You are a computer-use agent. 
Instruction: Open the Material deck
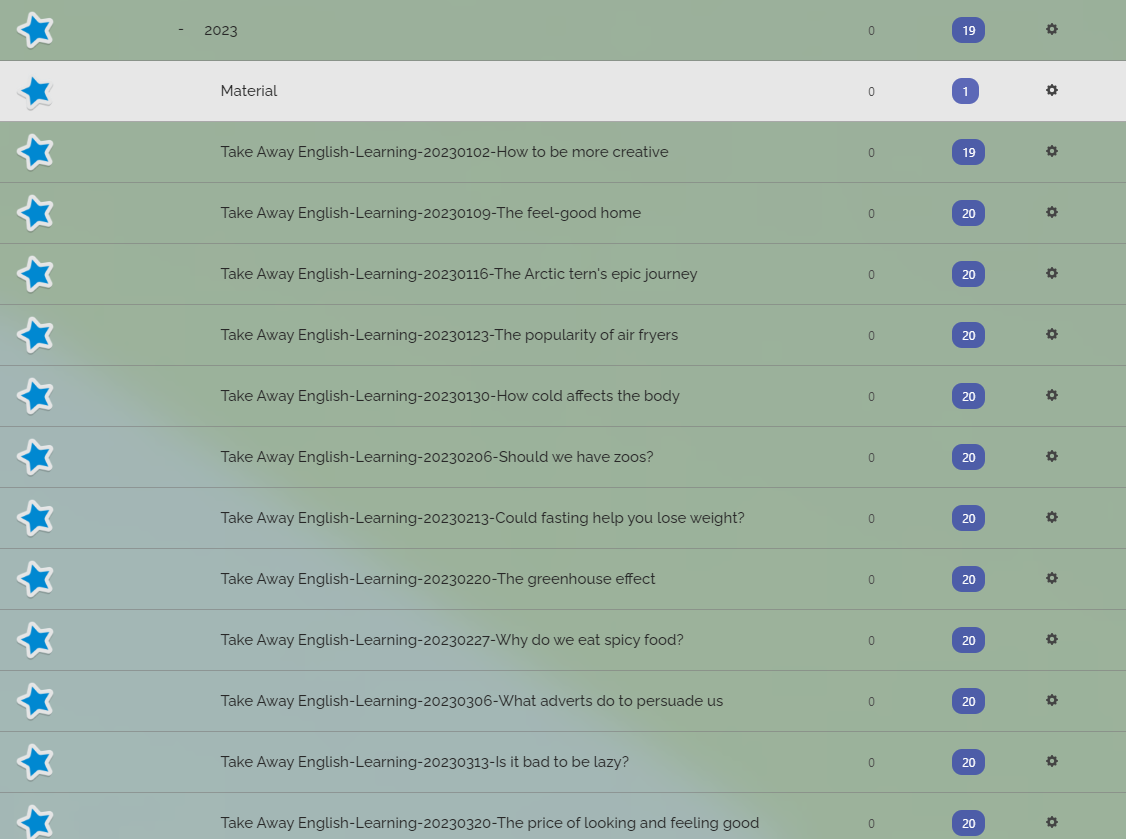(x=248, y=91)
